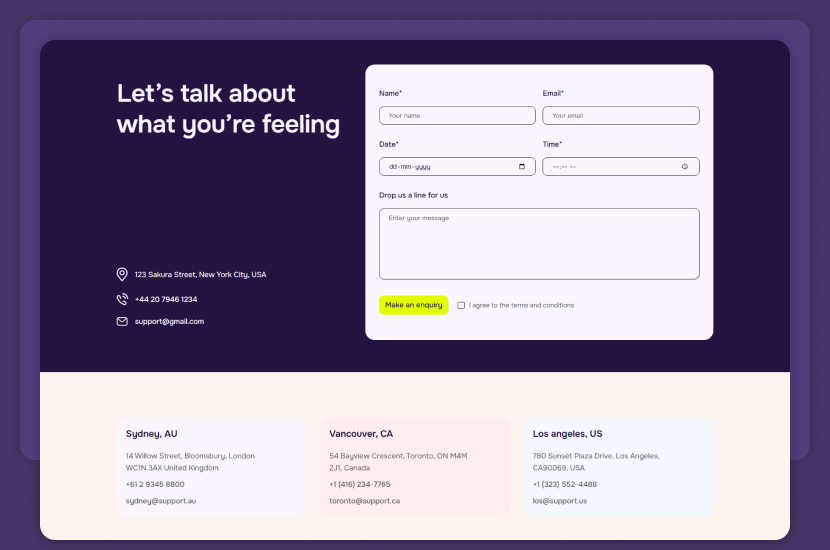The image size is (830, 550).
Task: Click the message text area
Action: point(539,244)
